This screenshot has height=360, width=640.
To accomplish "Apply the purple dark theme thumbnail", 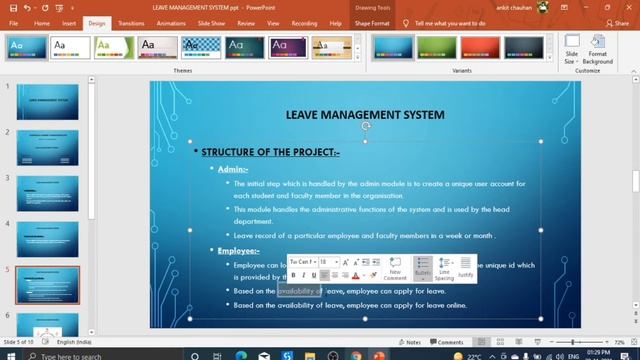I will click(x=288, y=48).
